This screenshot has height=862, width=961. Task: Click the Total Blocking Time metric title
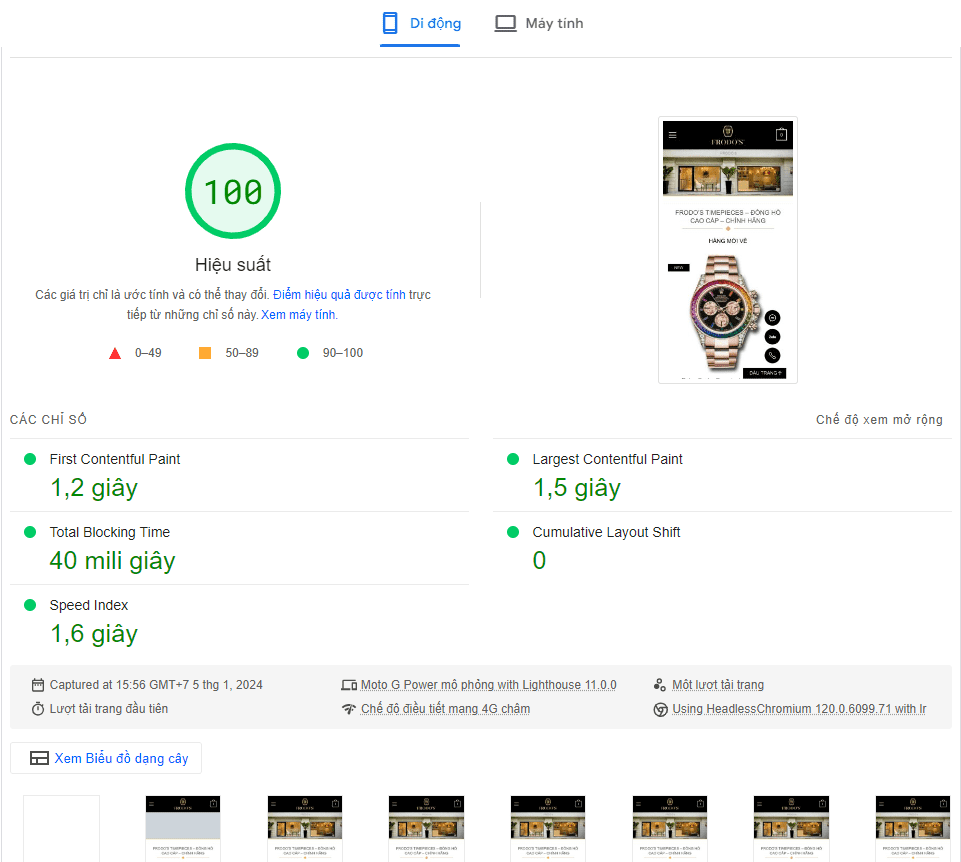[x=110, y=532]
